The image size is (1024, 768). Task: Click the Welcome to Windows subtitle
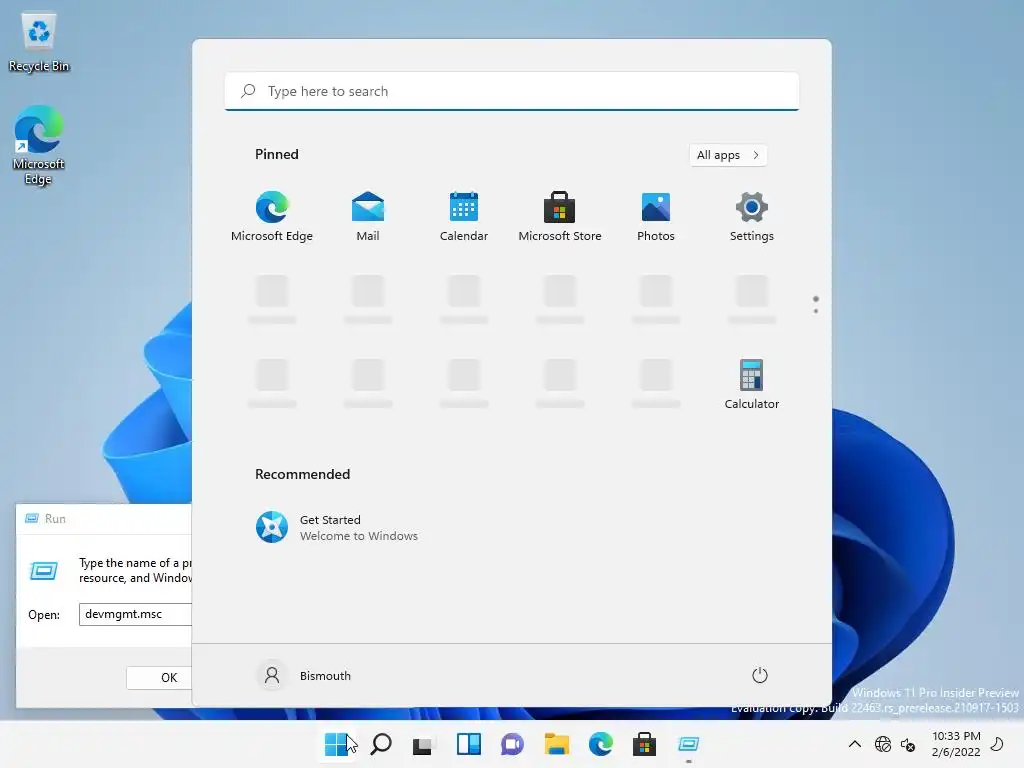click(x=359, y=536)
